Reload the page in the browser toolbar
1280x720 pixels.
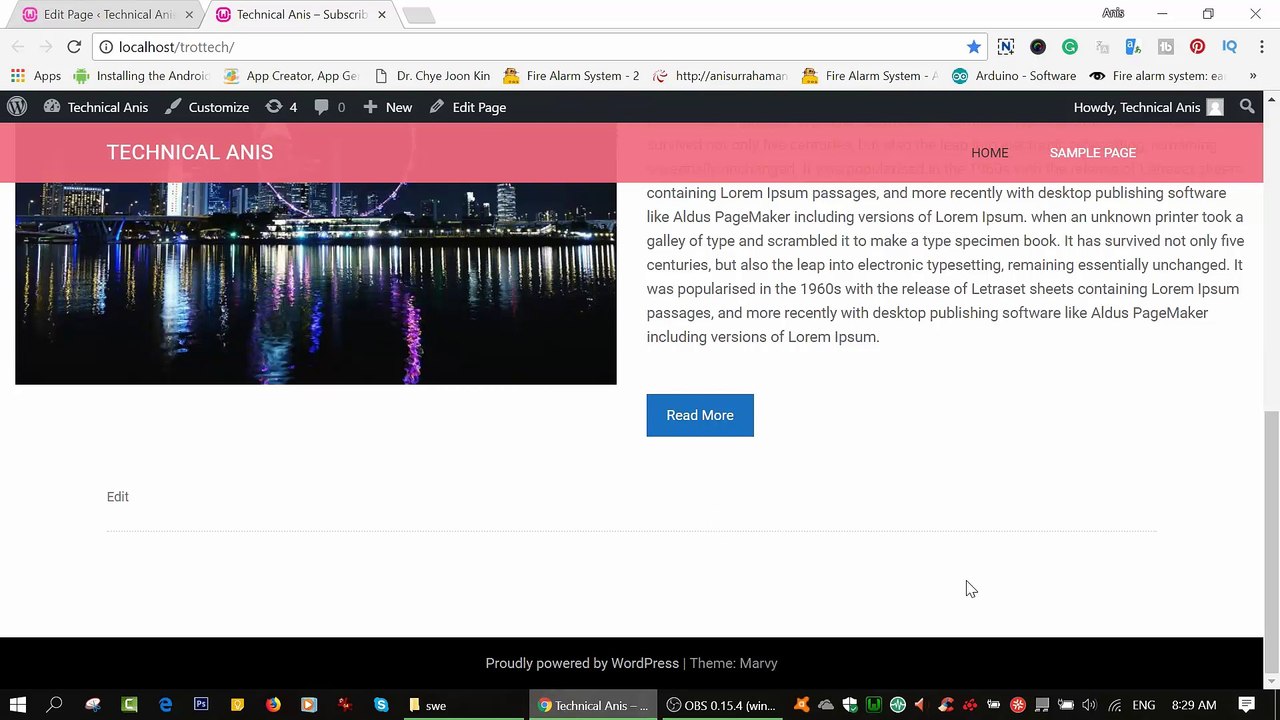pyautogui.click(x=74, y=47)
